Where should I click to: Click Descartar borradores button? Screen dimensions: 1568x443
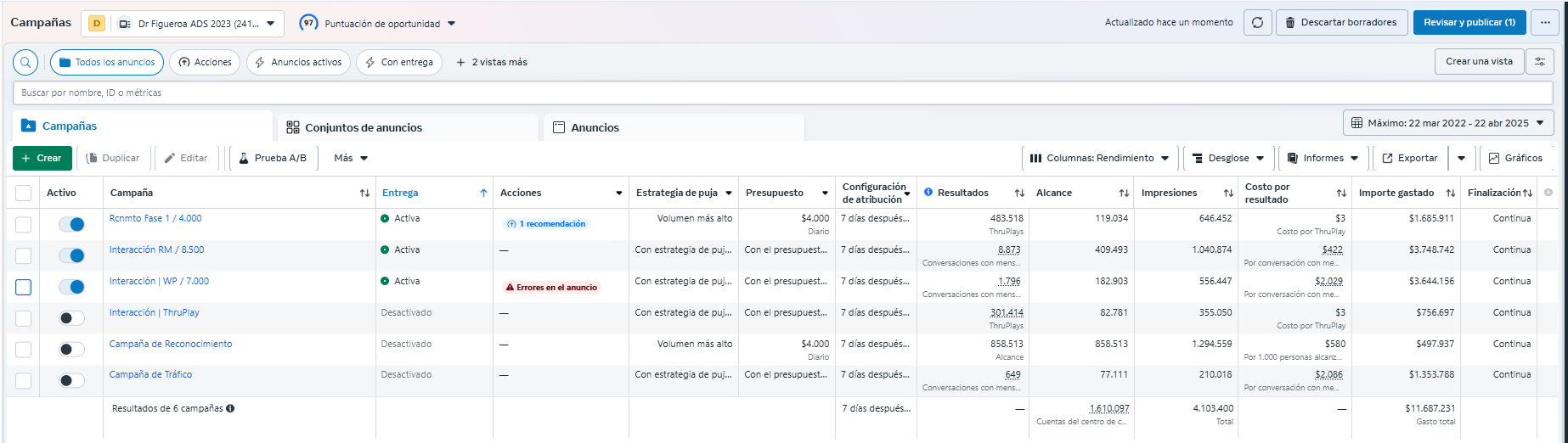pos(1341,22)
